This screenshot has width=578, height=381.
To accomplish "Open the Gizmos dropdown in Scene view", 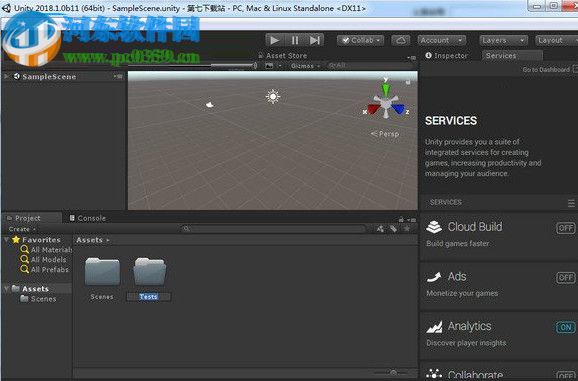I will [305, 66].
